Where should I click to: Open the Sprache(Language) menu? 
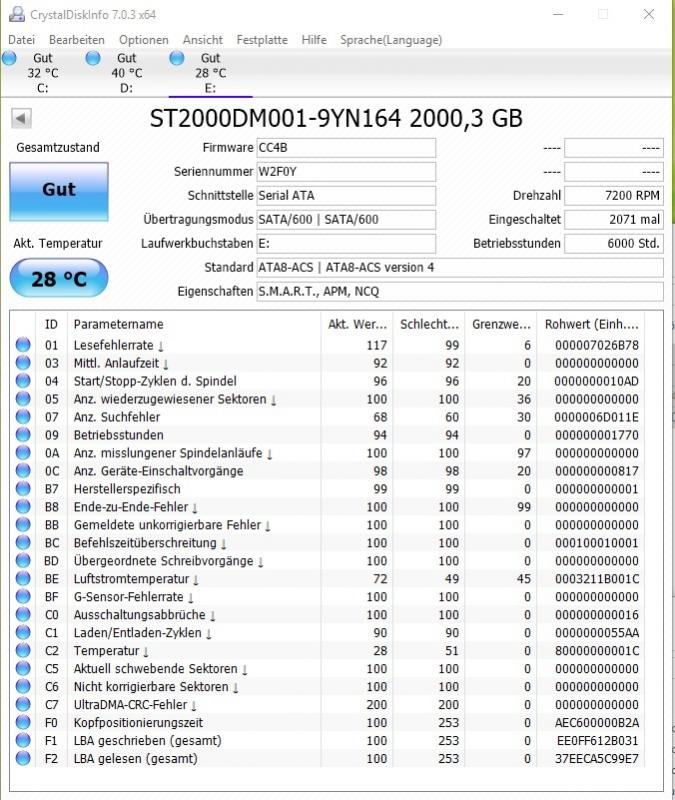391,40
